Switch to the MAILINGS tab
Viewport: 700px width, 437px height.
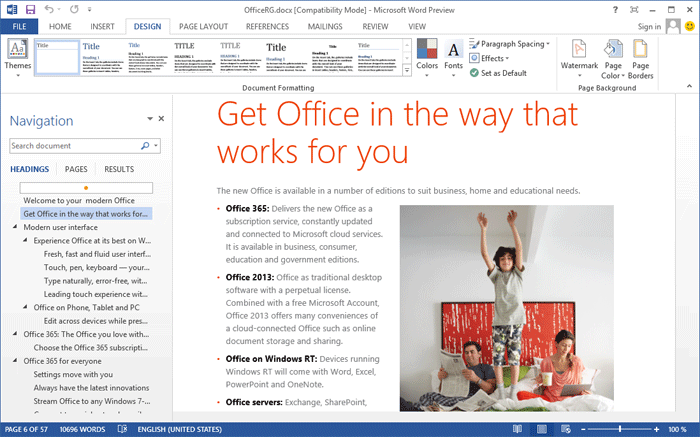click(325, 26)
